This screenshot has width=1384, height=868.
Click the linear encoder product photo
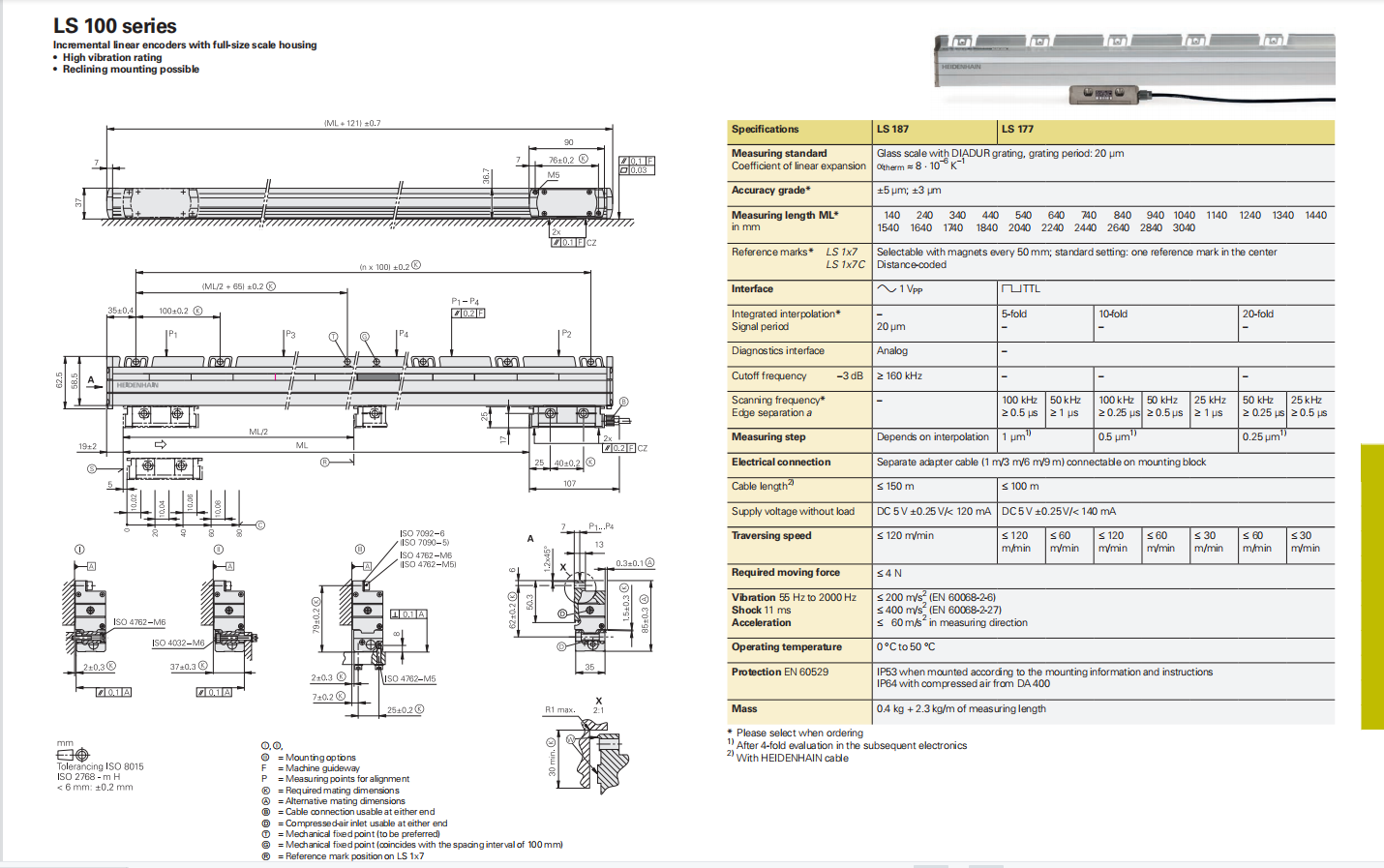tap(1132, 66)
